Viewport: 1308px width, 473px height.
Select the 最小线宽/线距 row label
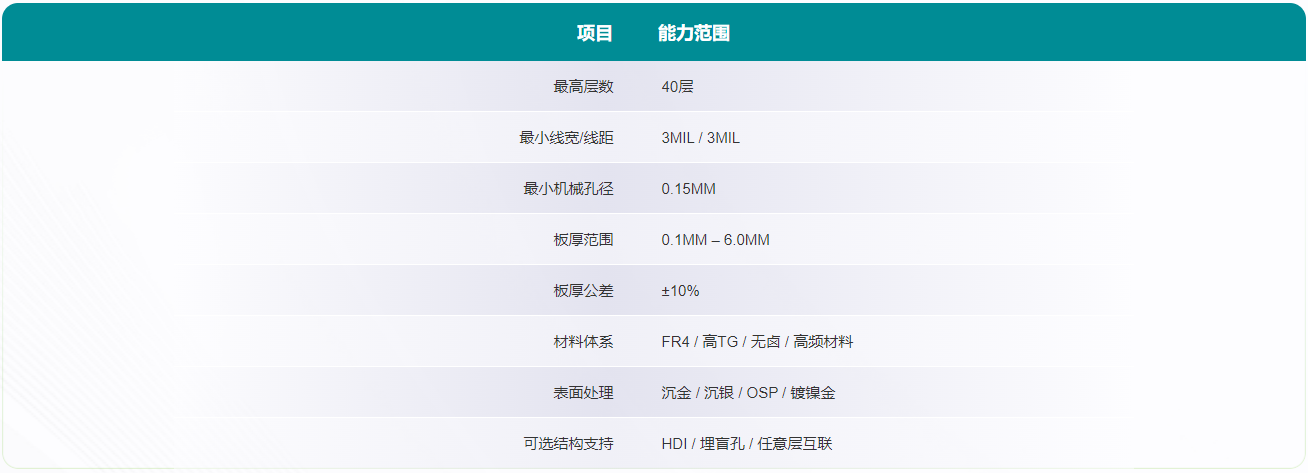click(566, 138)
